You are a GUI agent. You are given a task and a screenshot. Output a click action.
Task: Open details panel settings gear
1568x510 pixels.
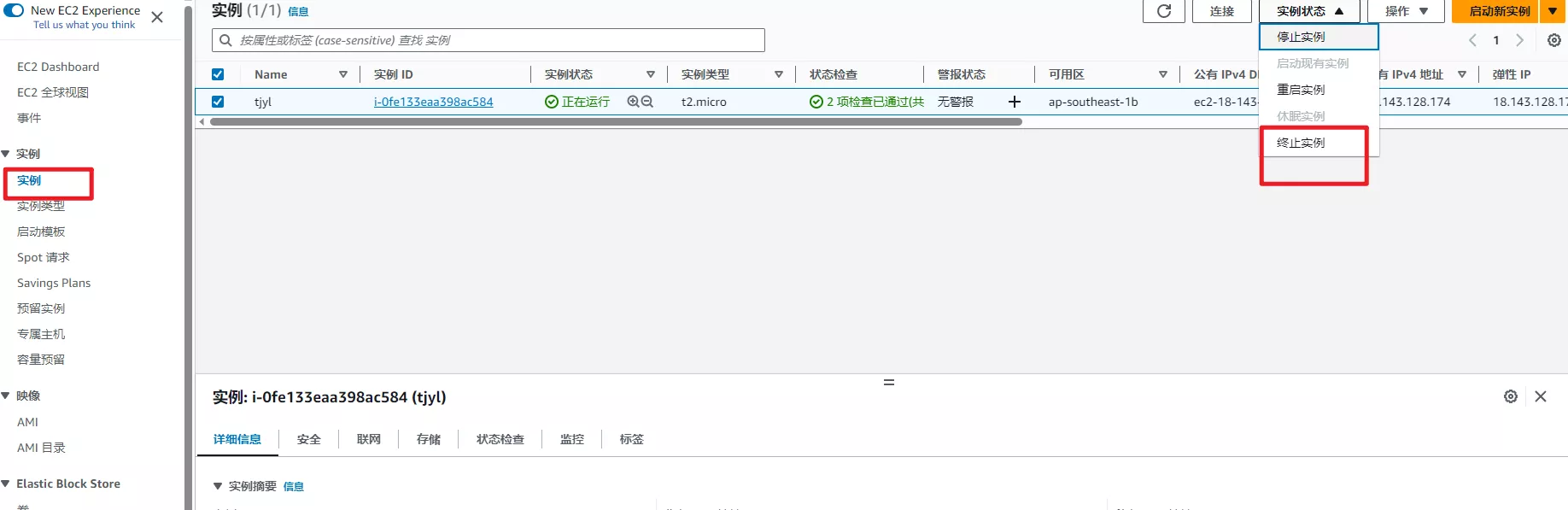(1511, 396)
